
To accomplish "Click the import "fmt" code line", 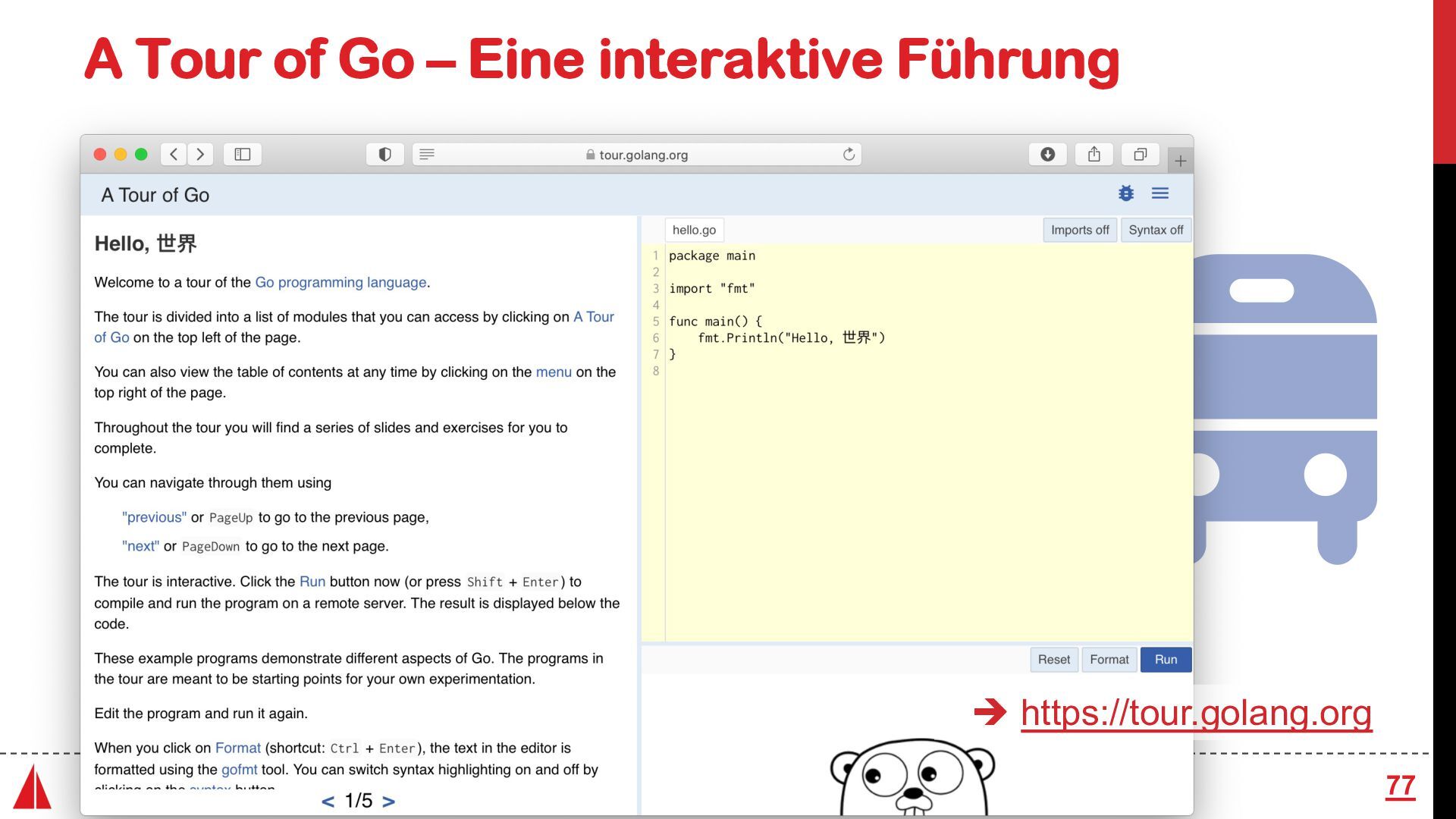I will [x=712, y=288].
